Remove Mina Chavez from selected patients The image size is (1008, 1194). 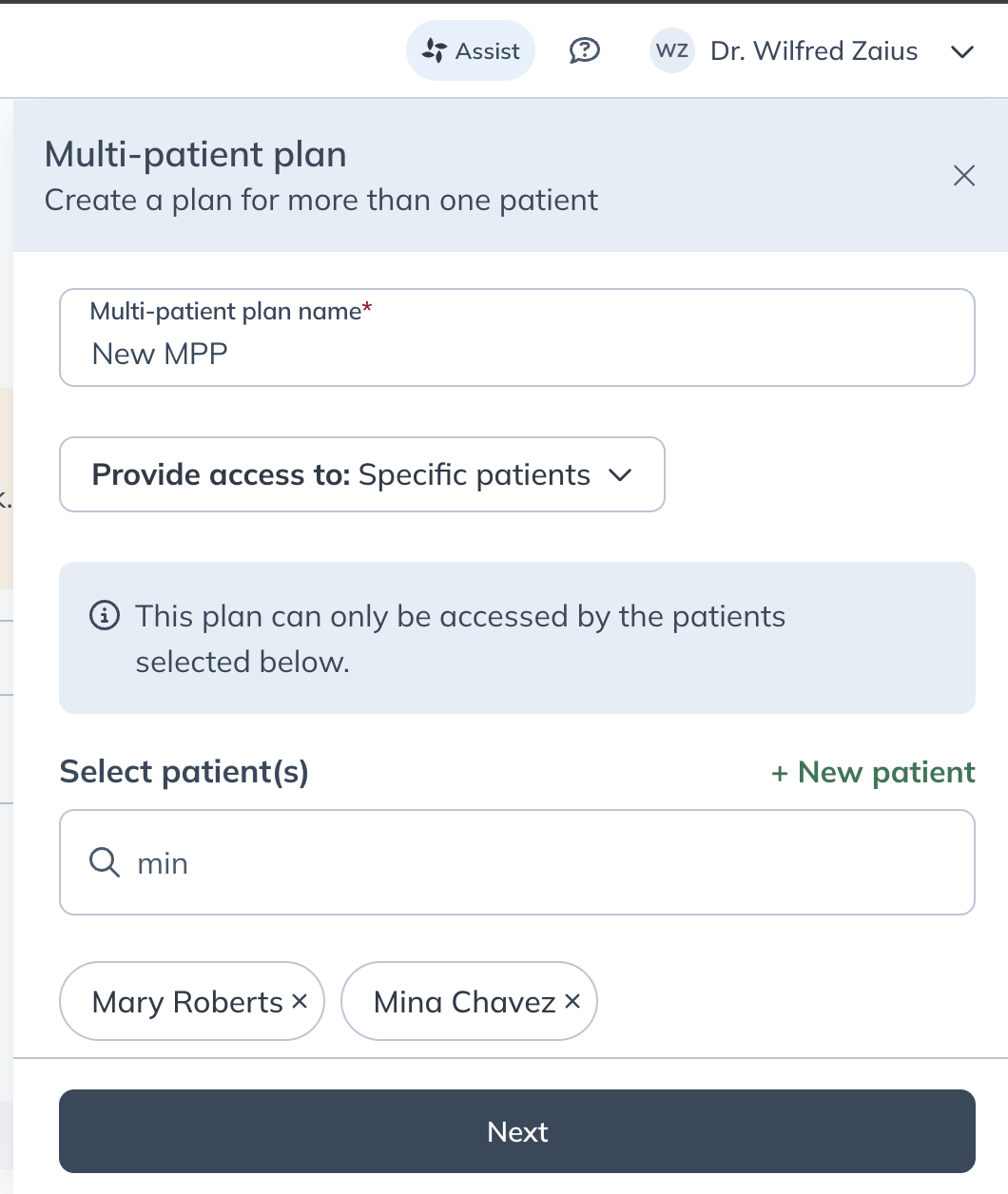click(572, 1001)
